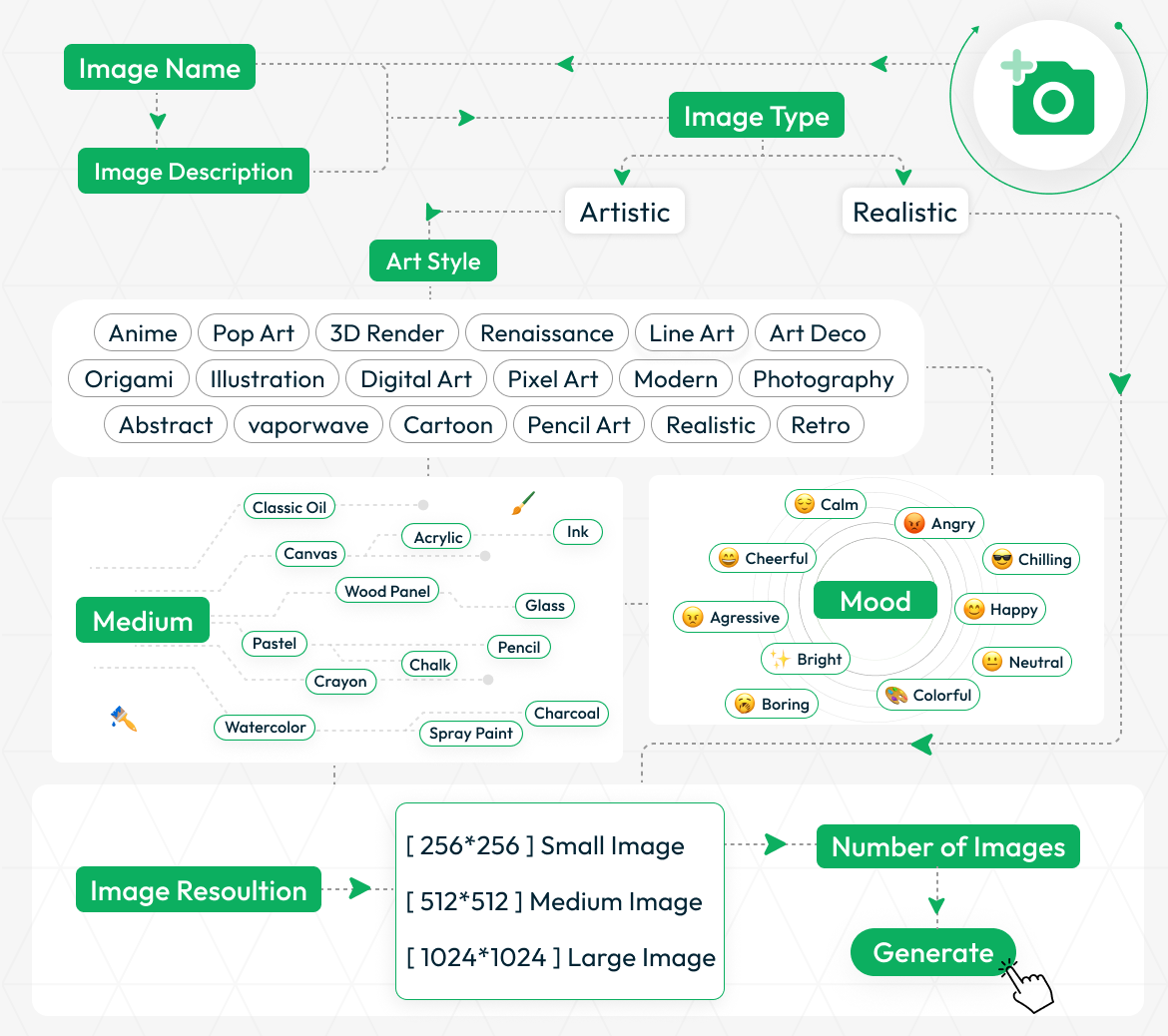Choose the 3D Render style

coord(387,333)
